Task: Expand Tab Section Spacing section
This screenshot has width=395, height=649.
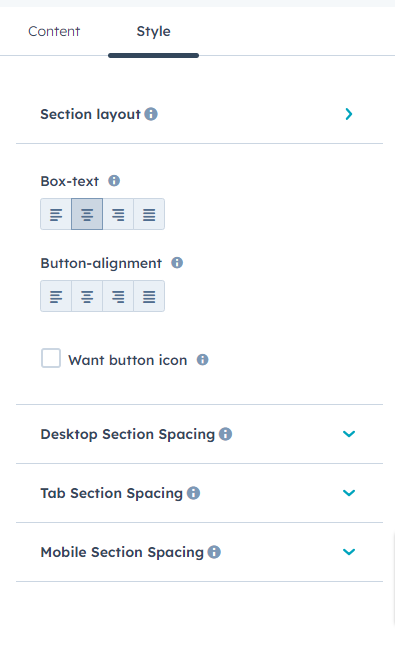Action: point(349,493)
